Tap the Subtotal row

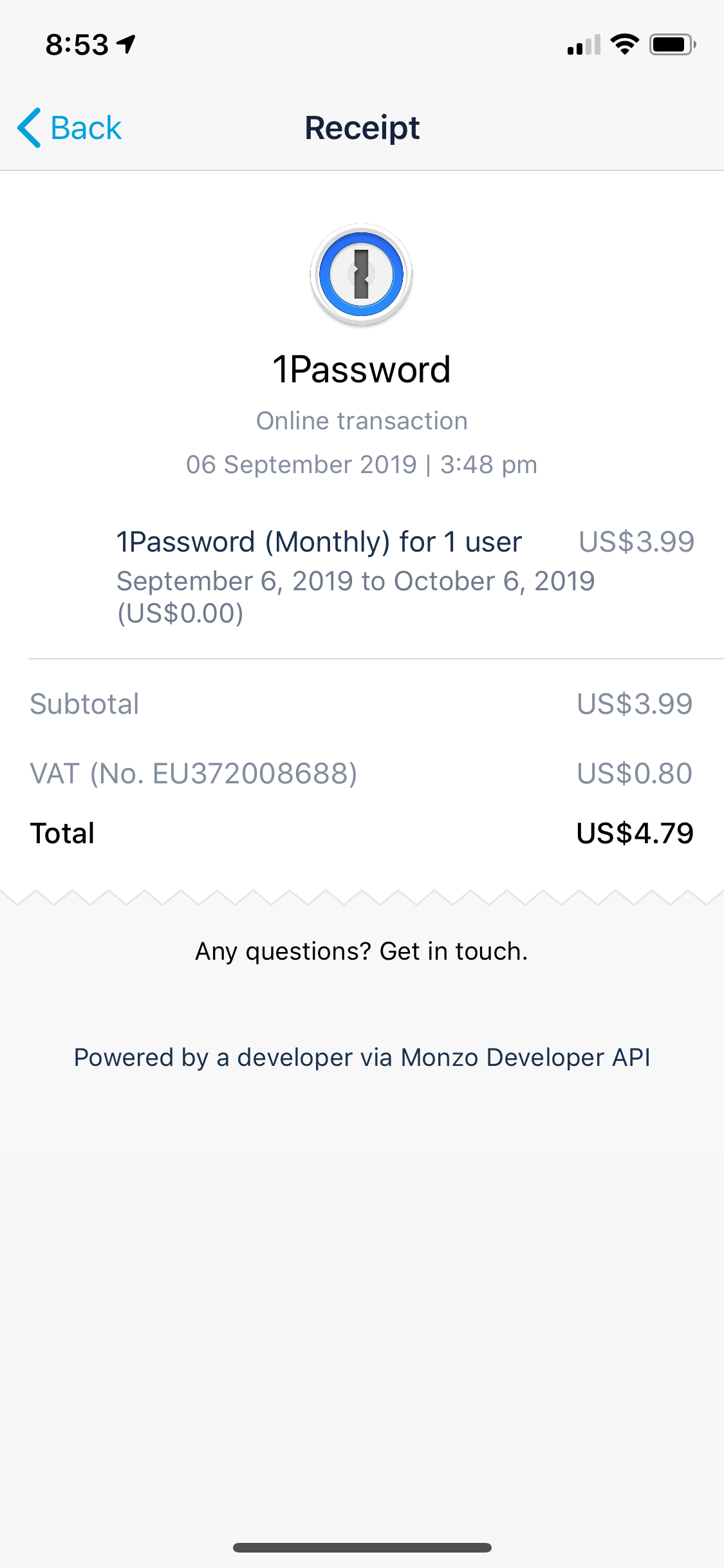click(362, 704)
